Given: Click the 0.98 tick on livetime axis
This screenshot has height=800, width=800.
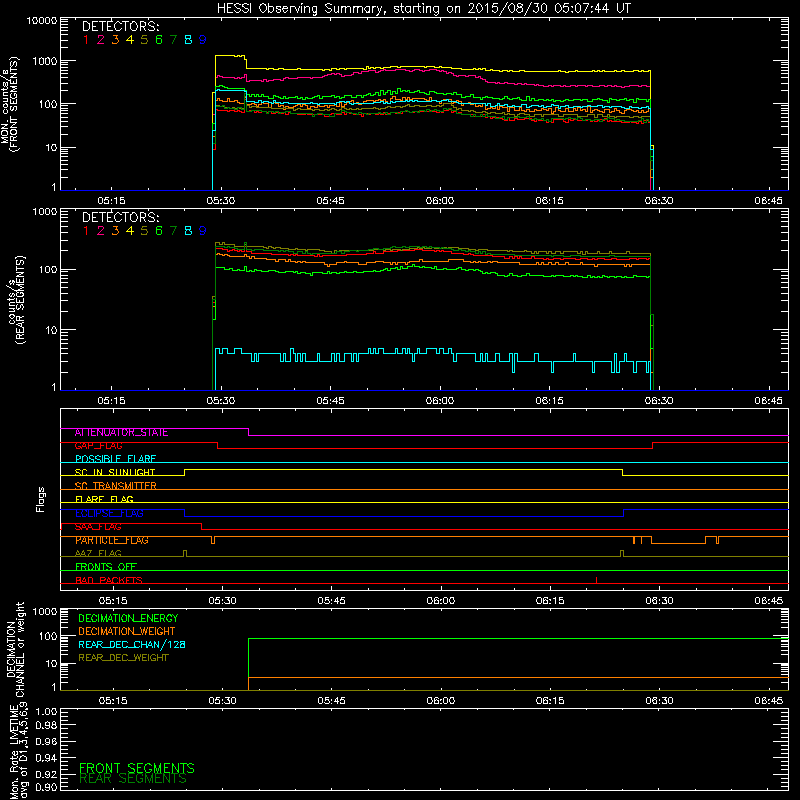Looking at the screenshot, I should 46,726.
